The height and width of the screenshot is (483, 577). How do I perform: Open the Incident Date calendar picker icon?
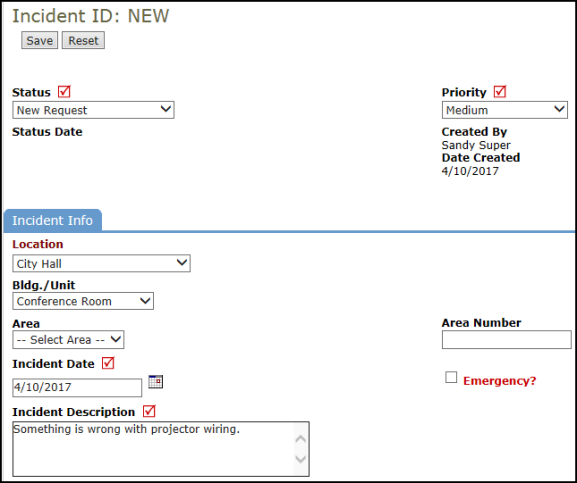point(156,382)
